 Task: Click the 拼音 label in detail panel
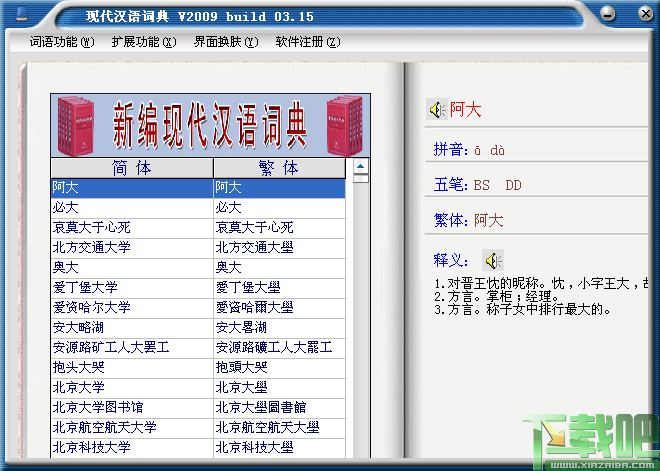pyautogui.click(x=451, y=150)
